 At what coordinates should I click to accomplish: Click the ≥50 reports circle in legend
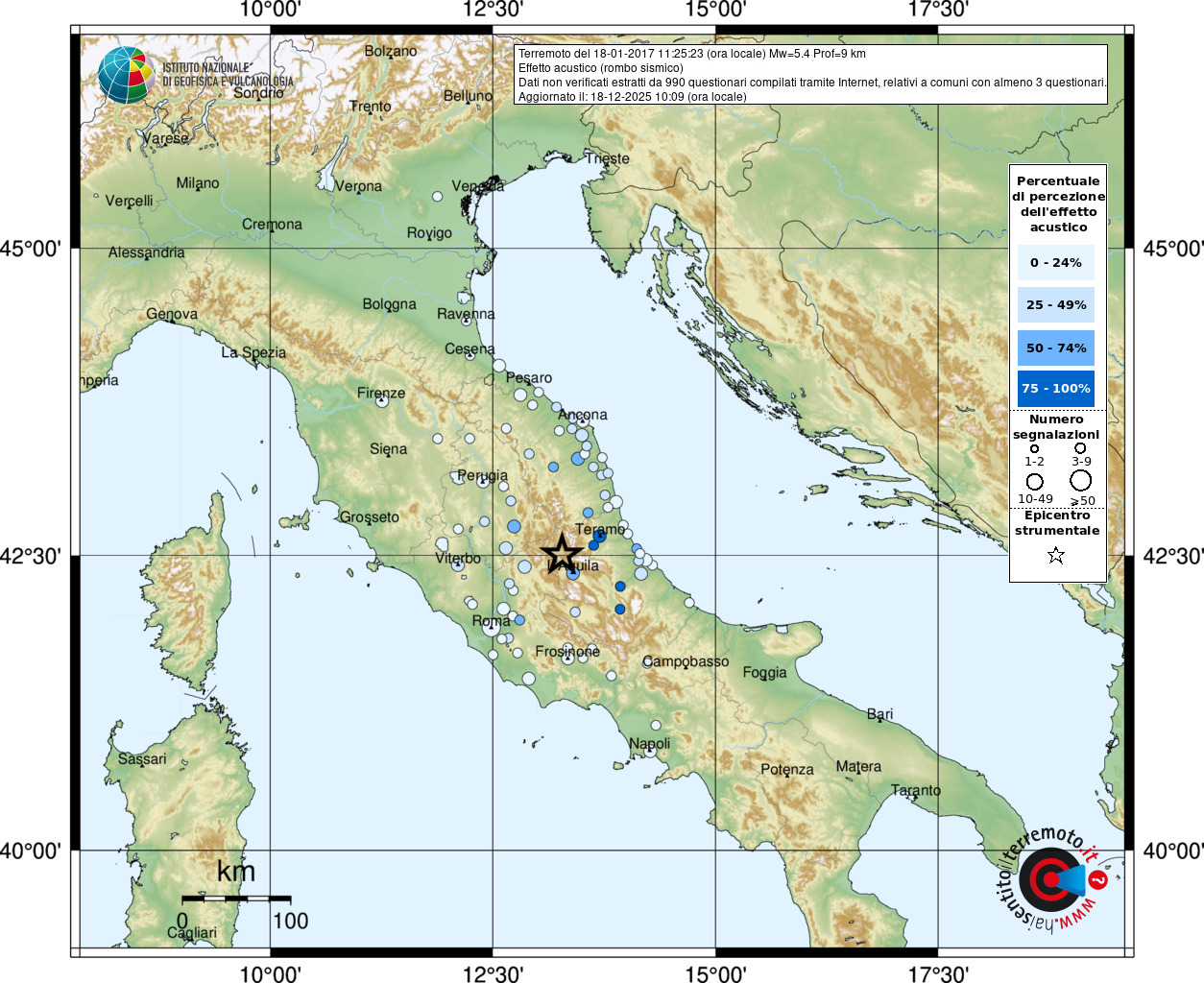click(x=1081, y=480)
